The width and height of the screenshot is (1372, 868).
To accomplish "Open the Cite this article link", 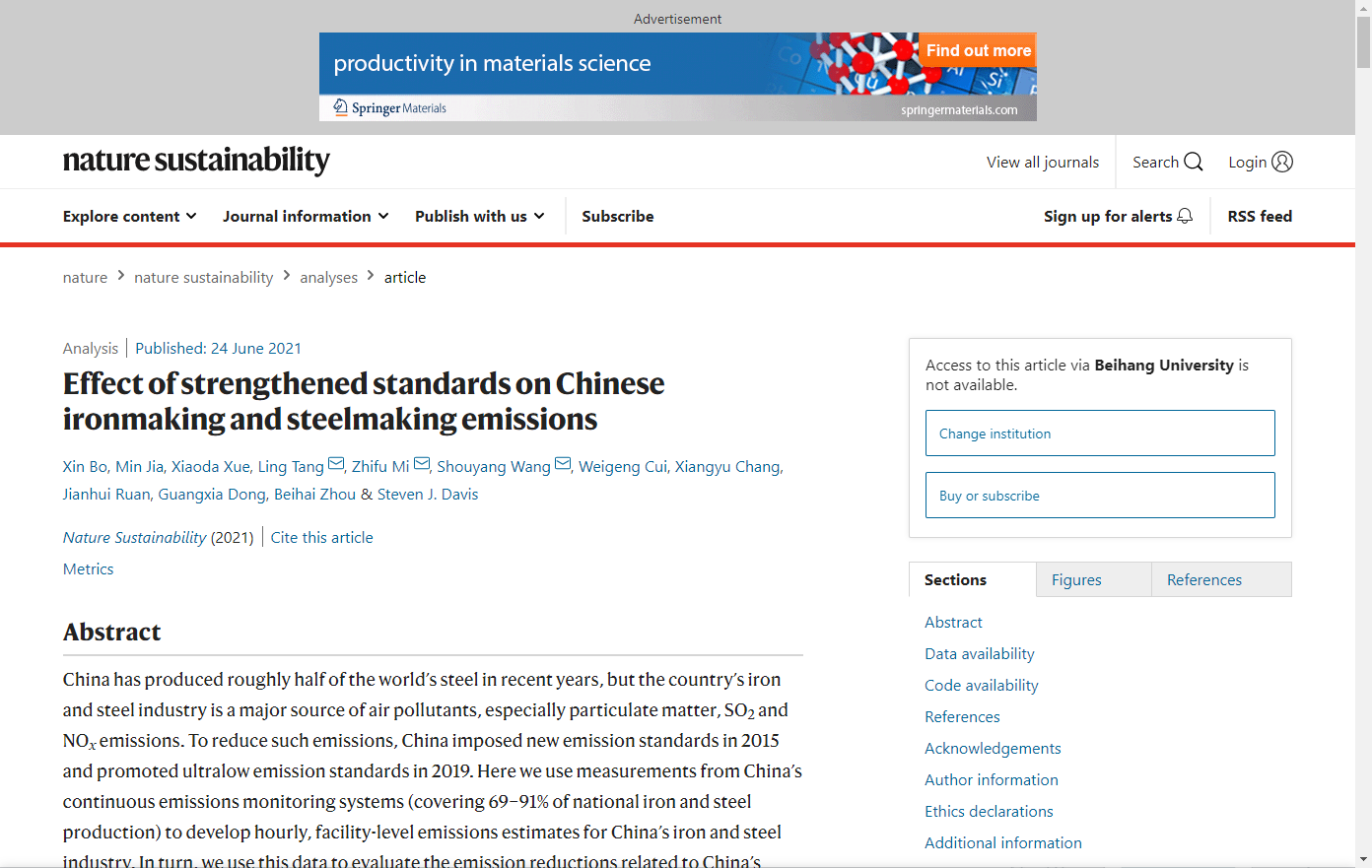I will click(x=321, y=537).
